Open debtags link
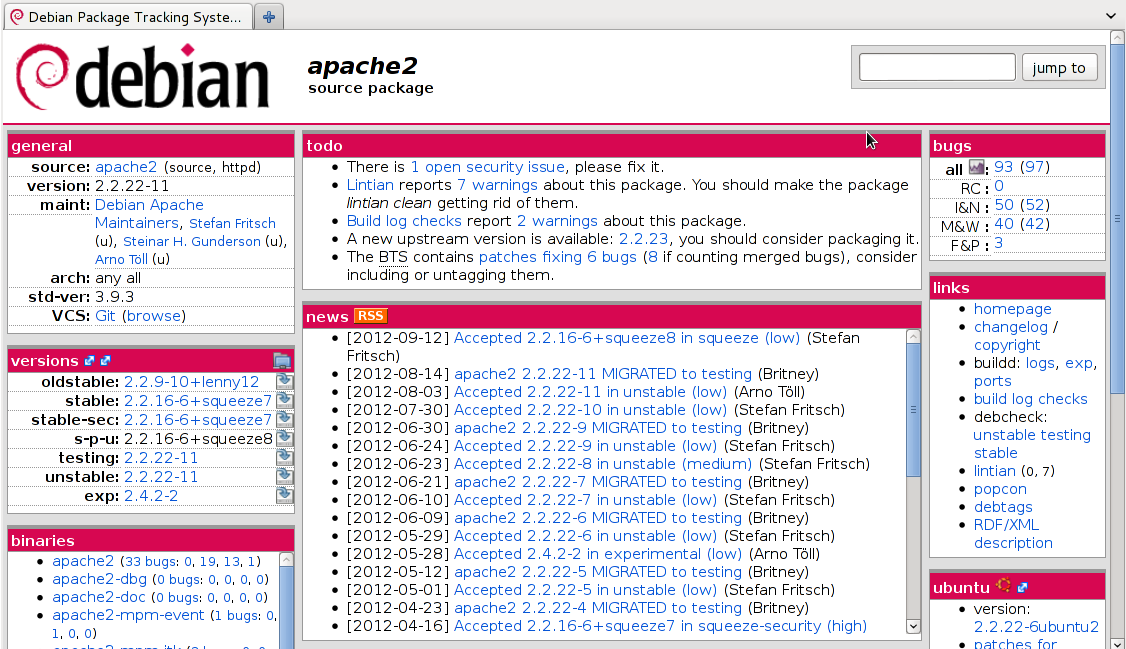This screenshot has width=1126, height=649. 1003,507
